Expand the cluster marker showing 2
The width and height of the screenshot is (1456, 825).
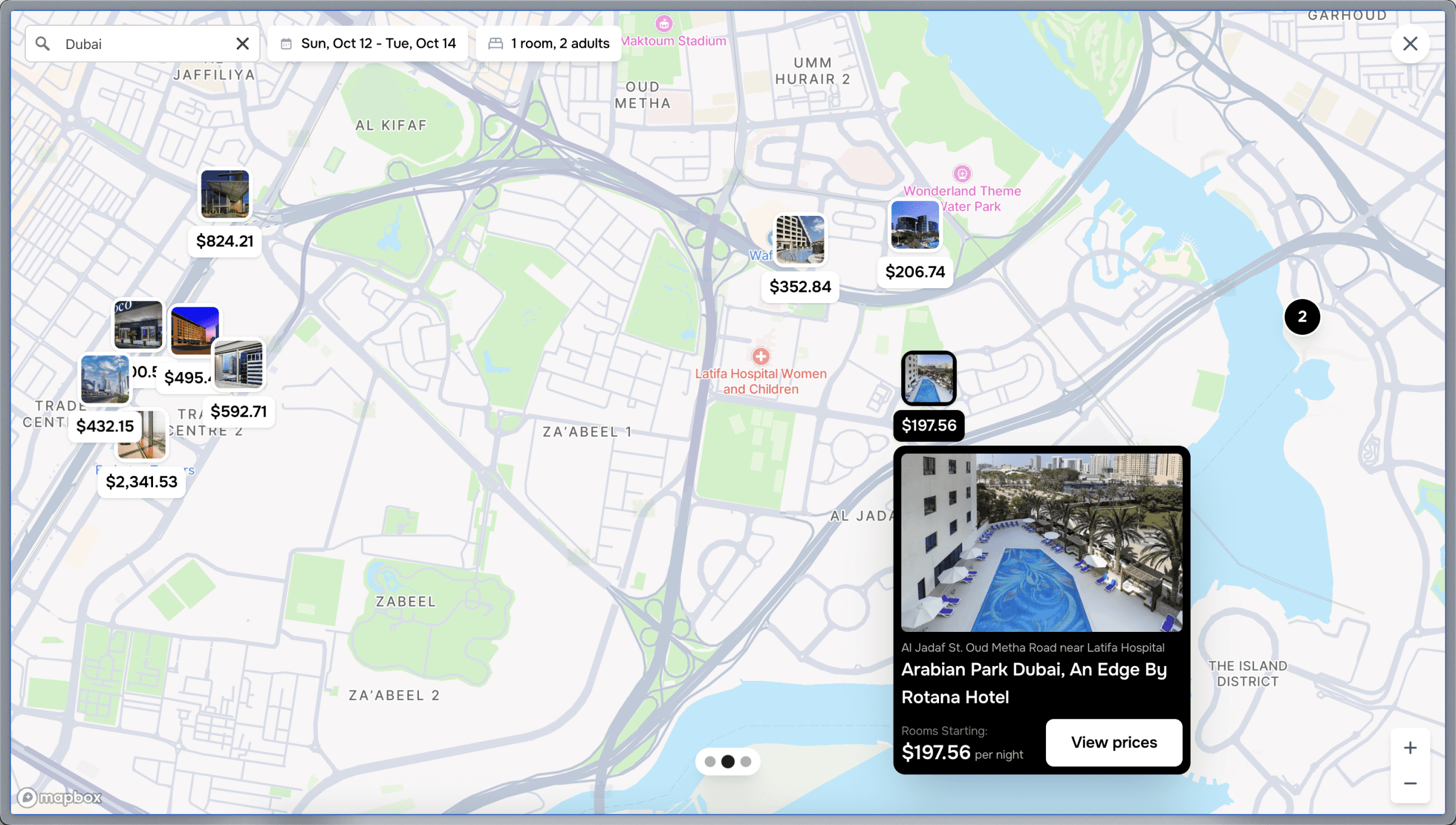tap(1302, 317)
